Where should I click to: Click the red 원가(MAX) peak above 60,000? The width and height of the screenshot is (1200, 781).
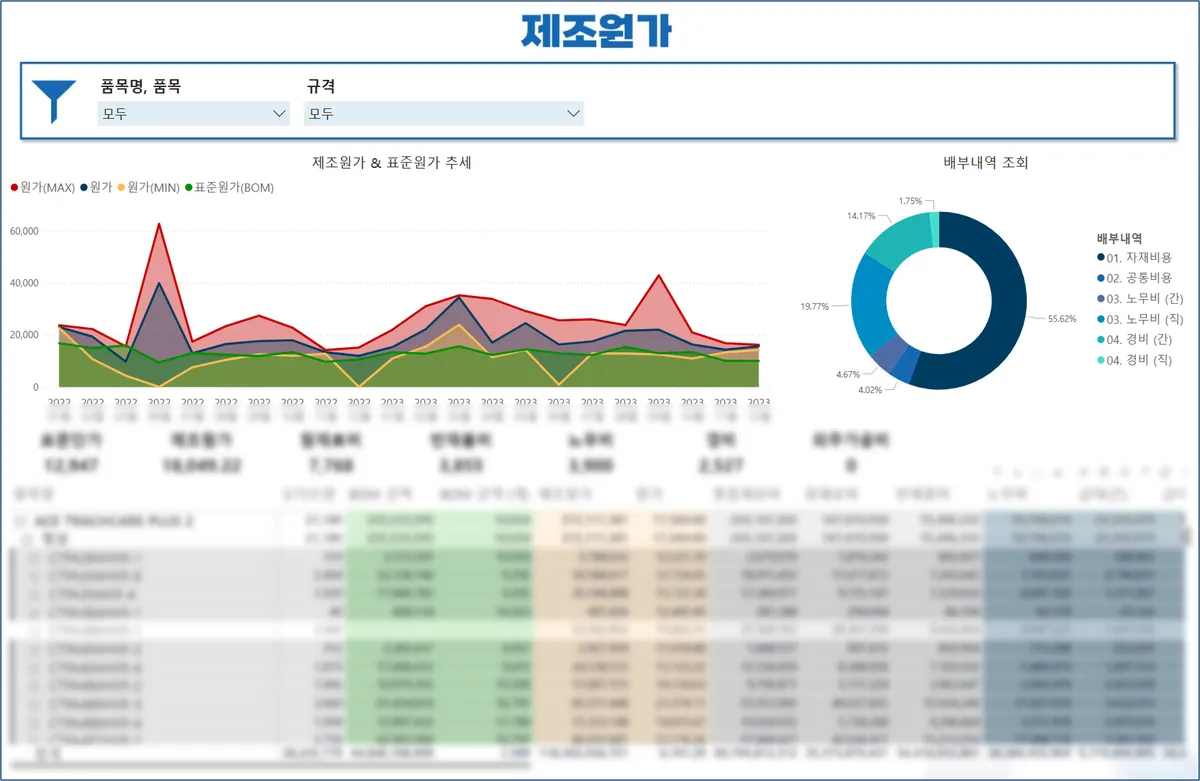159,225
